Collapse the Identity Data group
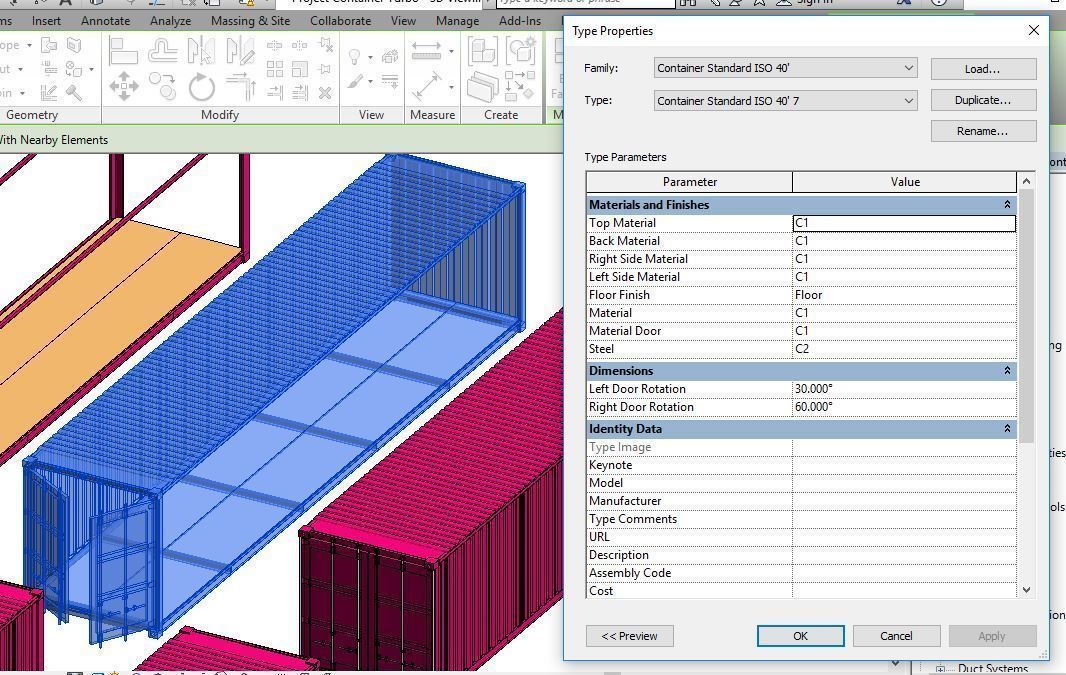Viewport: 1066px width, 675px height. pos(1007,429)
